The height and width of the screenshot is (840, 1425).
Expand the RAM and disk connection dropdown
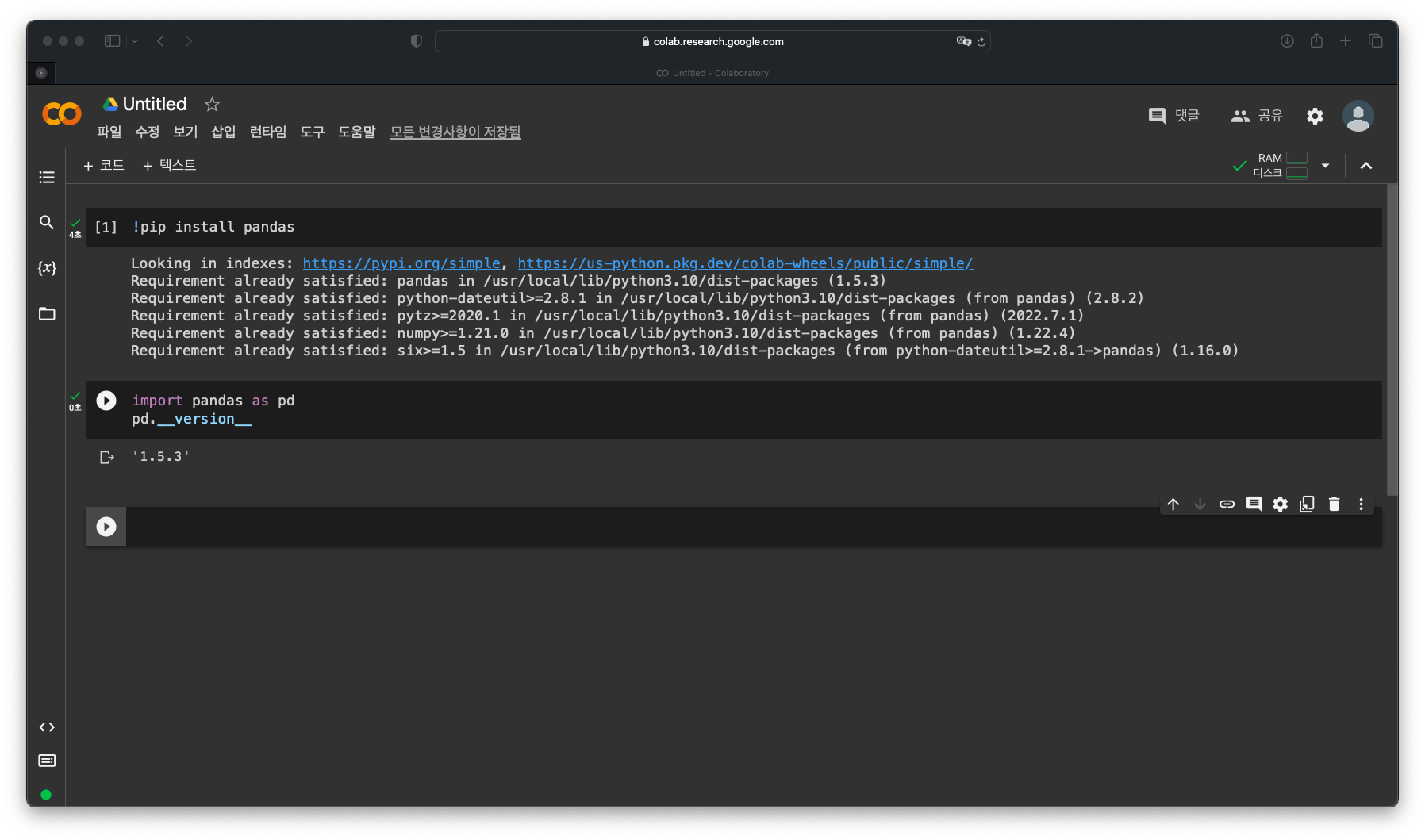click(1325, 166)
